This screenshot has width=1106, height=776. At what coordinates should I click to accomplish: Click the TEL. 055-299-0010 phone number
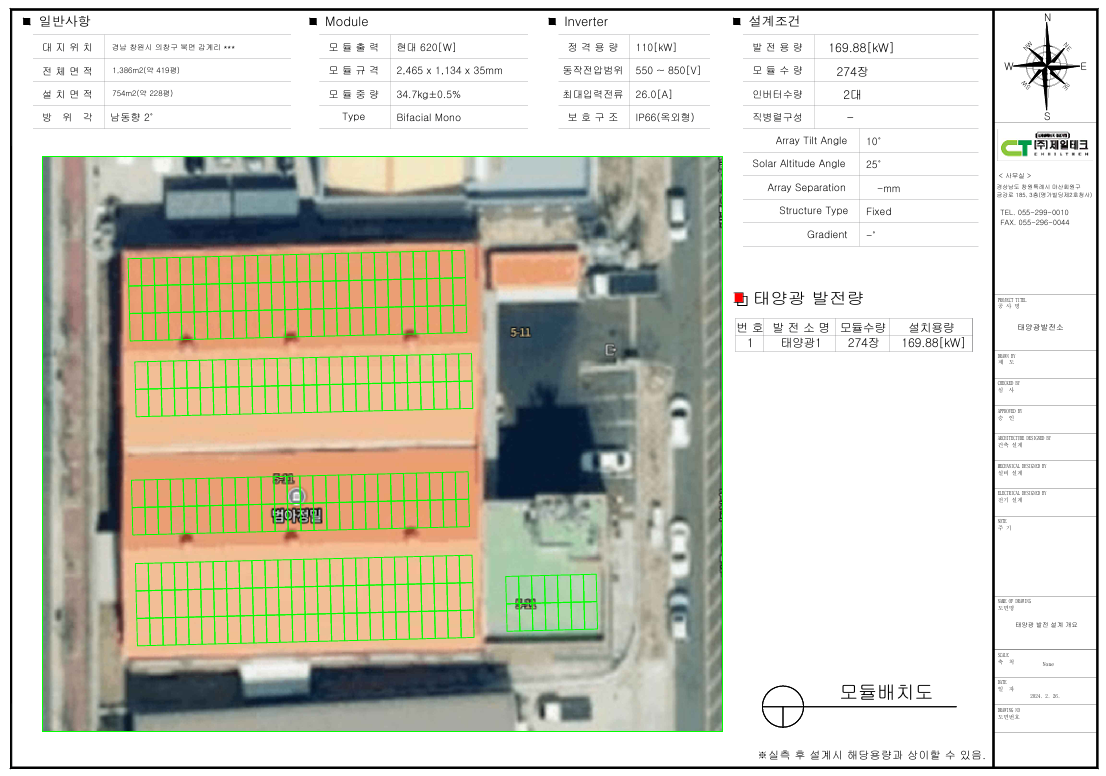[1034, 212]
